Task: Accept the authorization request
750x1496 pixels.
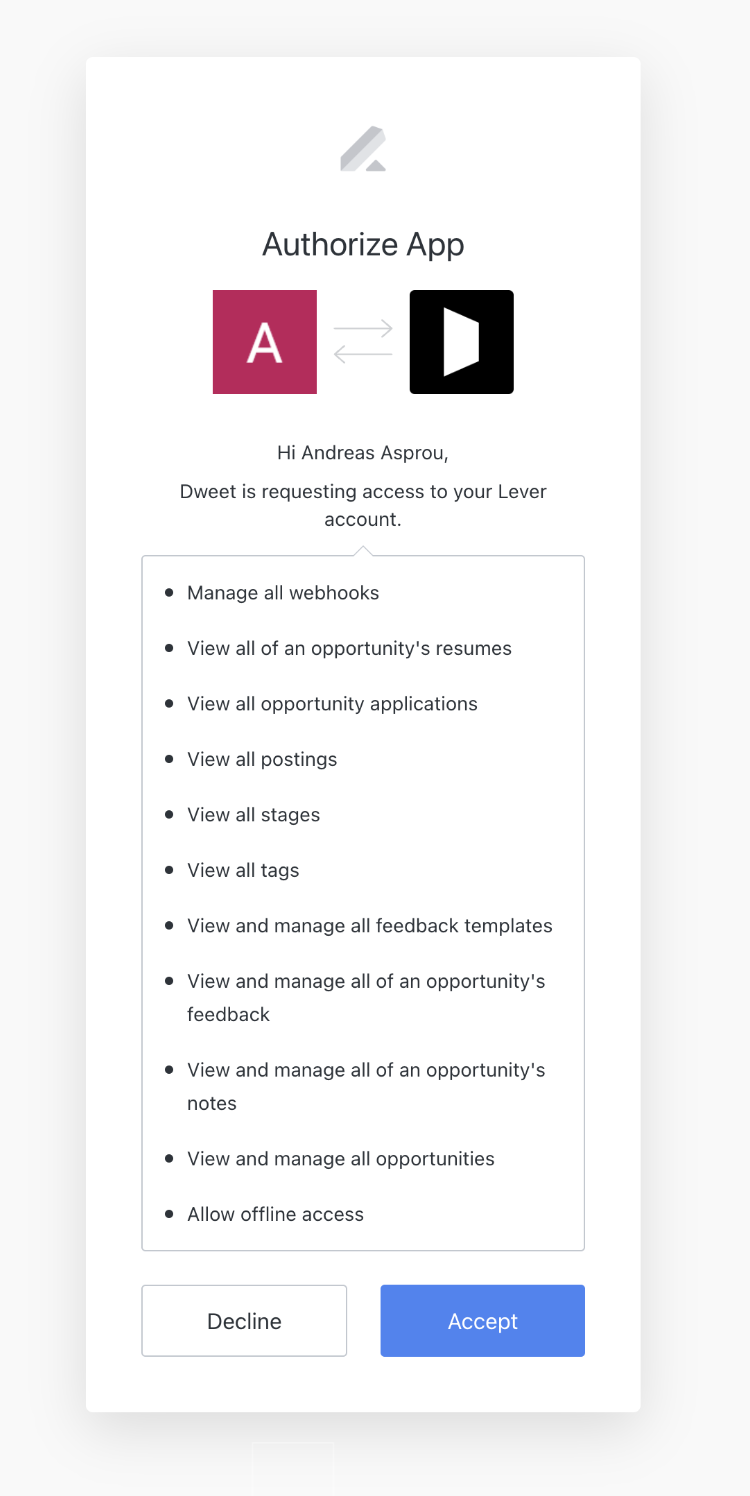Action: point(482,1320)
